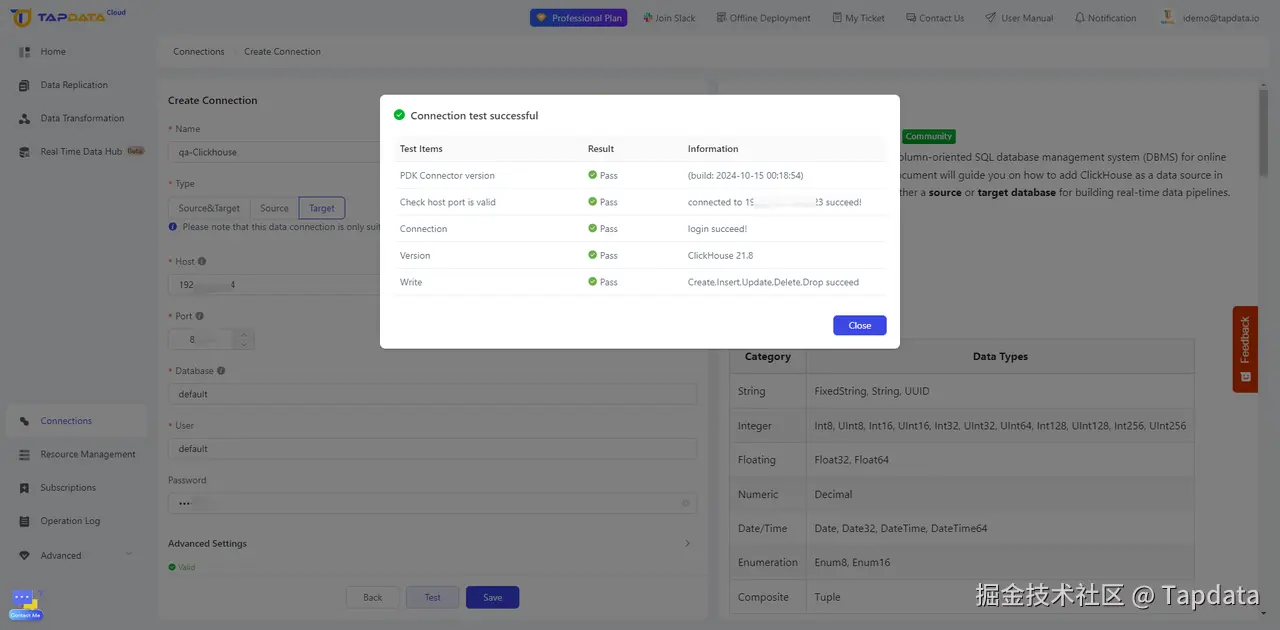Image resolution: width=1280 pixels, height=630 pixels.
Task: Click the 'Float32, Float64' data types cell
Action: pyautogui.click(x=1000, y=460)
